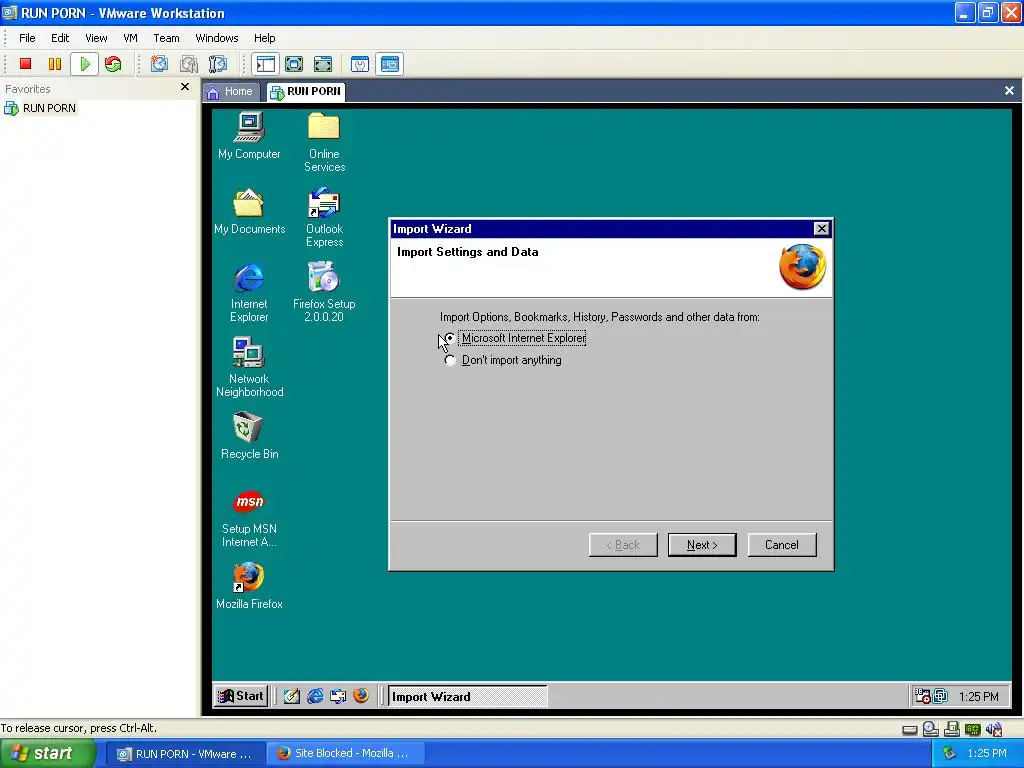Screen dimensions: 1024x768
Task: Select the My Computer desktop icon
Action: pos(249,136)
